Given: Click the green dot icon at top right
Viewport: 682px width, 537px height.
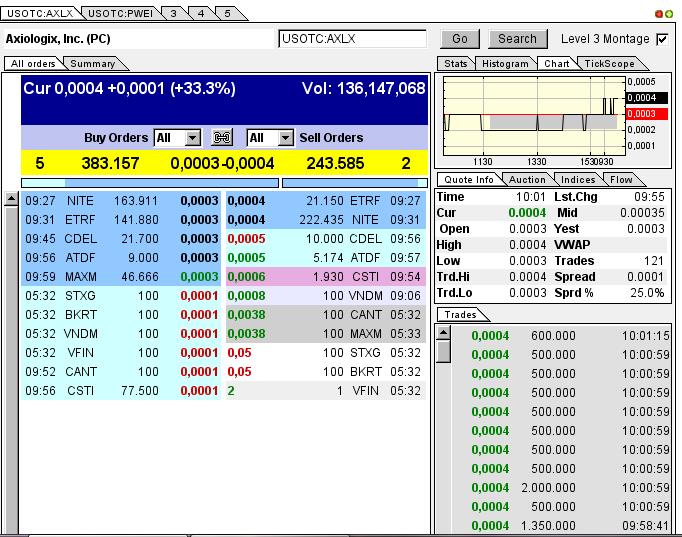Looking at the screenshot, I should pos(668,13).
